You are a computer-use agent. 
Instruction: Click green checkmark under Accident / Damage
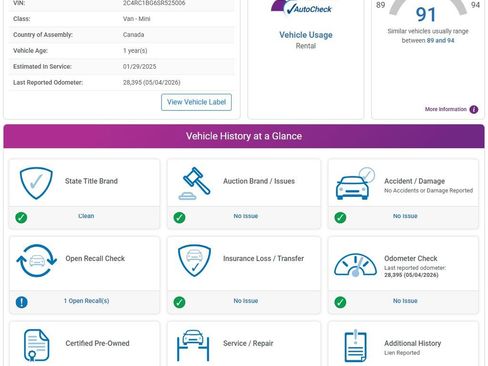coord(340,217)
